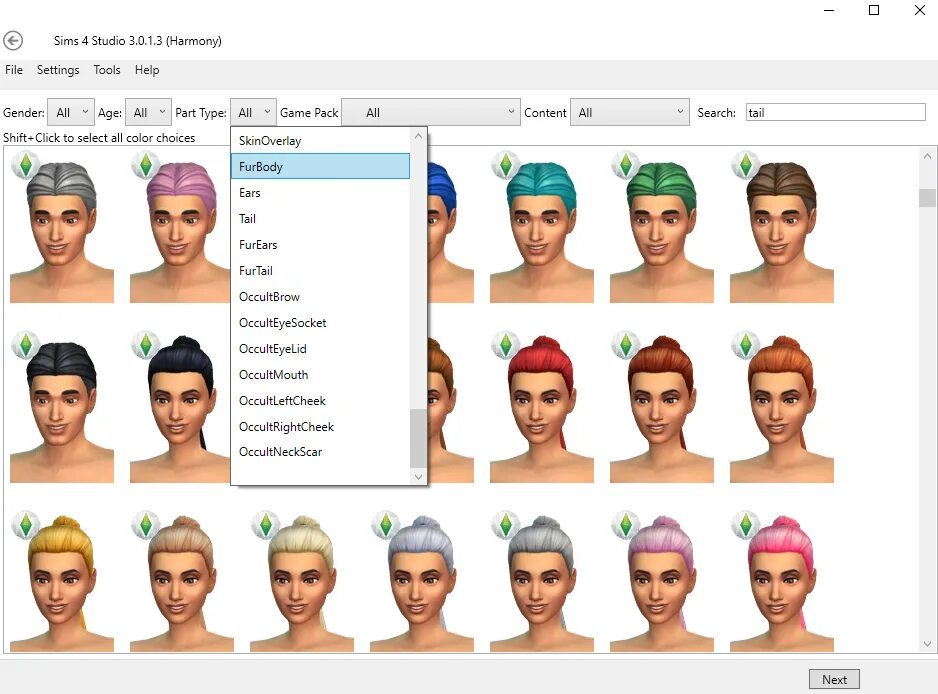Image resolution: width=938 pixels, height=694 pixels.
Task: Click the thumbnail grid scroll-down arrow
Action: [x=927, y=644]
